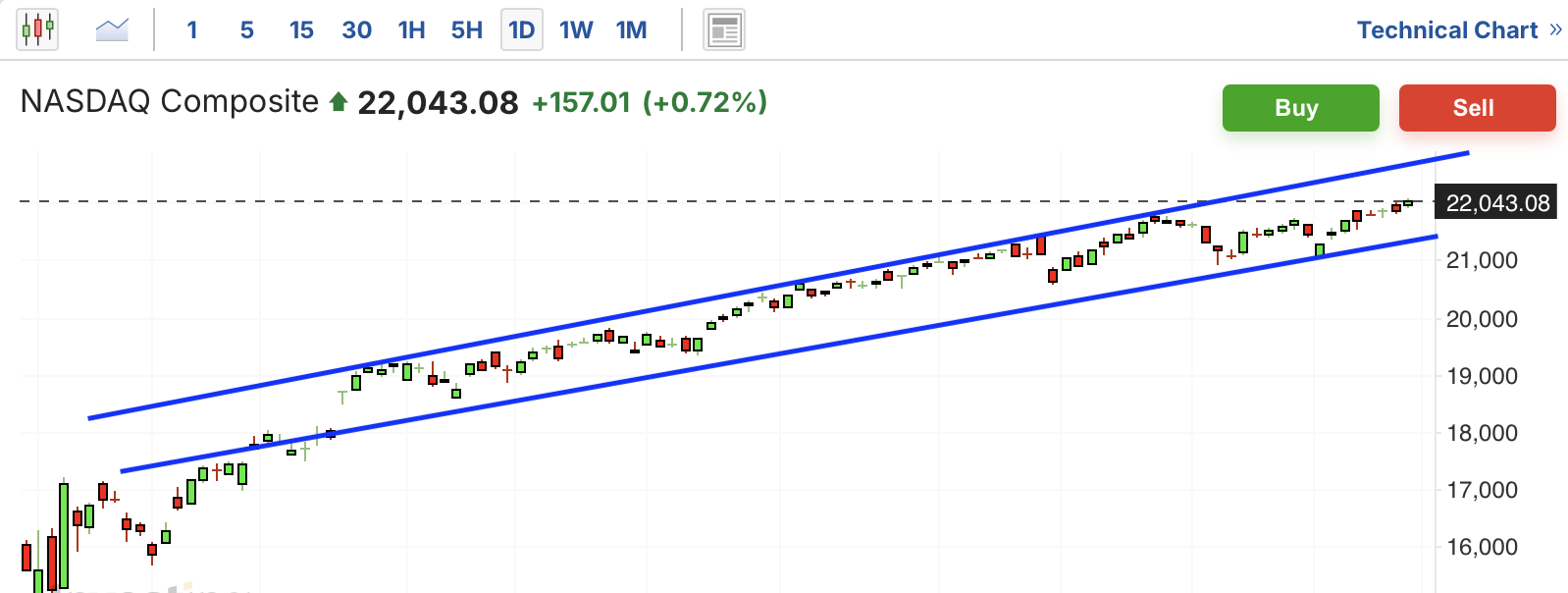Click the 21,000 price axis label
Image resolution: width=1568 pixels, height=593 pixels.
pos(1482,260)
